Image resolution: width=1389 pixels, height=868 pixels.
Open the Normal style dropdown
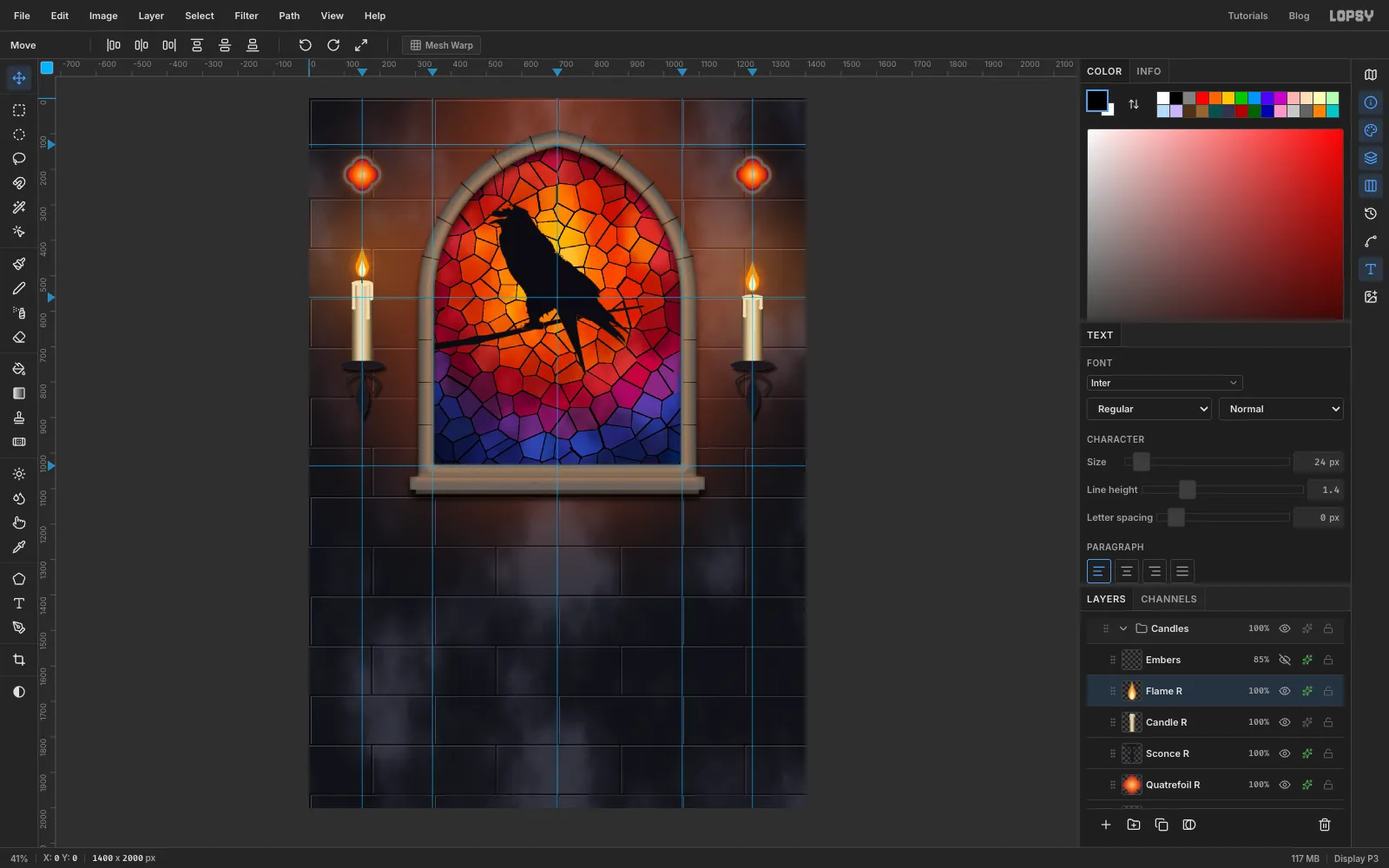(1281, 409)
